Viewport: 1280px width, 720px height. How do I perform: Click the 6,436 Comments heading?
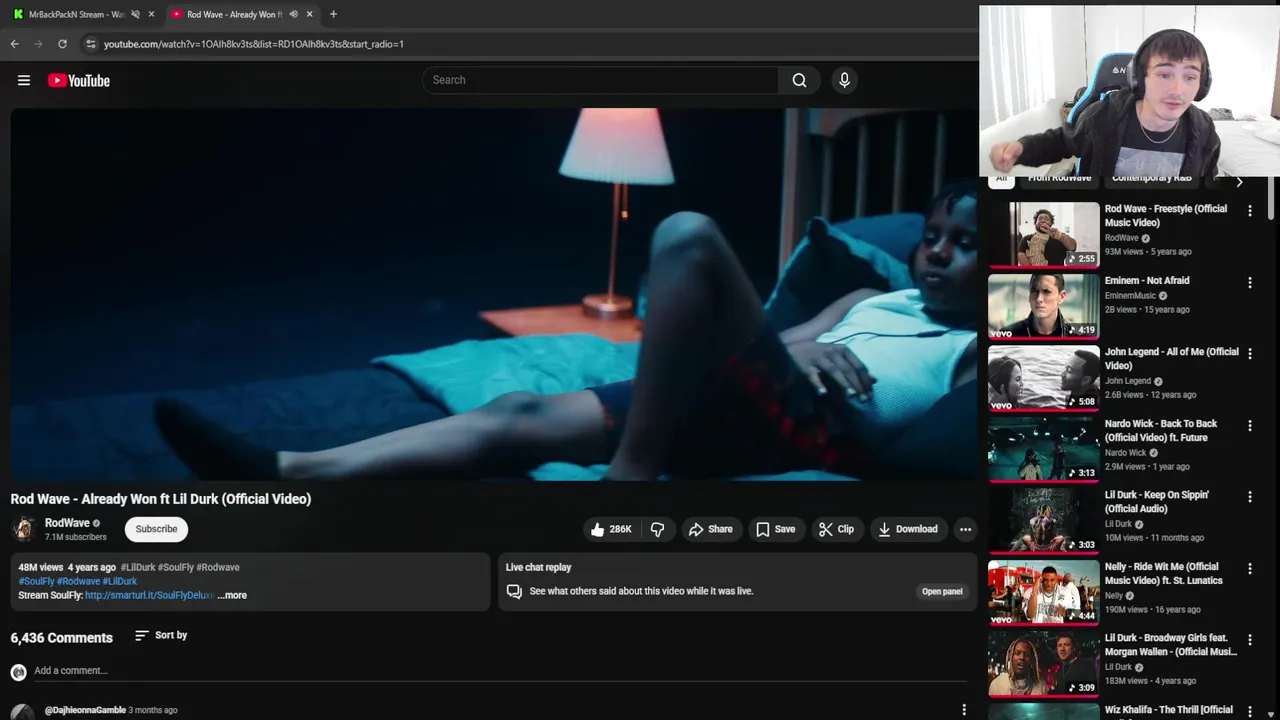(x=61, y=638)
